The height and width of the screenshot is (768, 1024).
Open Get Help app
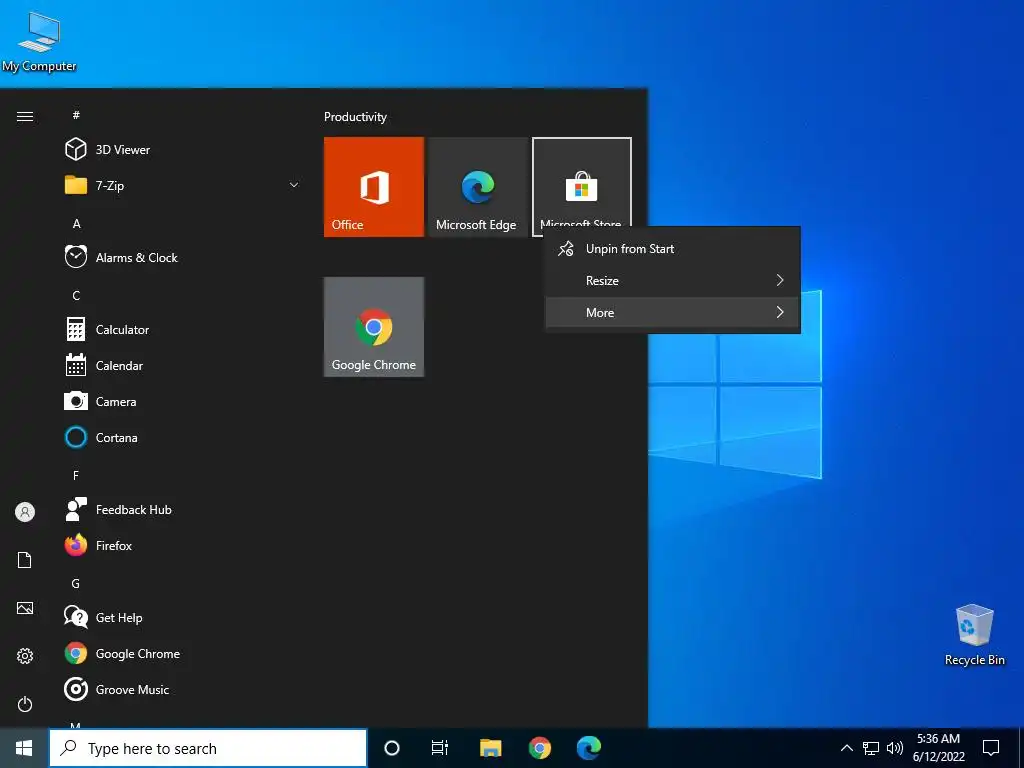[x=184, y=617]
